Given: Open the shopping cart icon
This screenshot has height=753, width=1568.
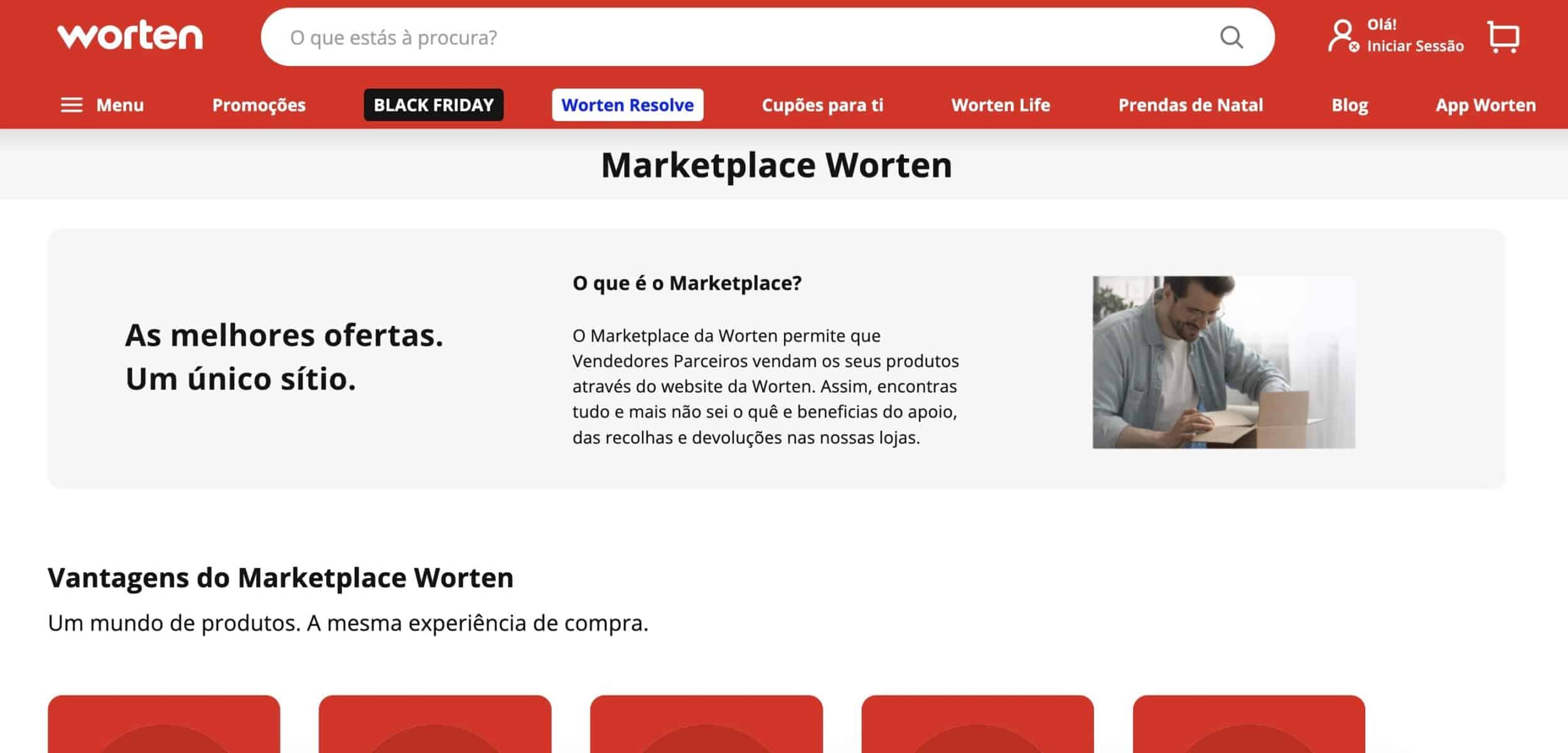Looking at the screenshot, I should tap(1503, 38).
